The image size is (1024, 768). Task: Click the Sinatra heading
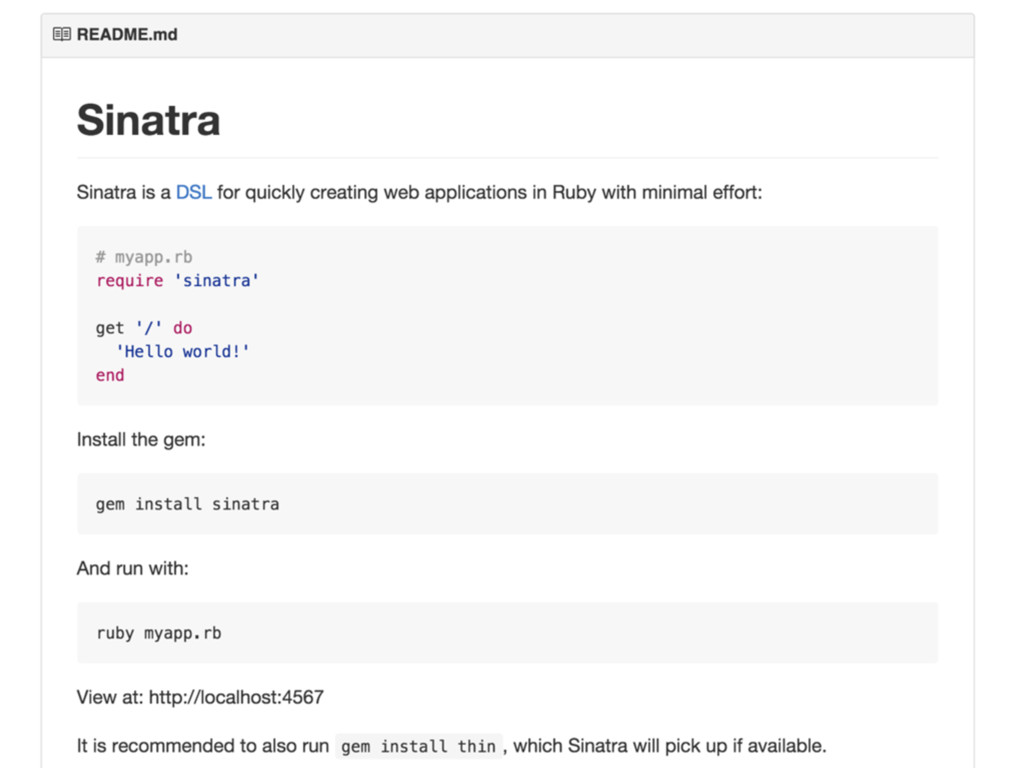click(148, 120)
